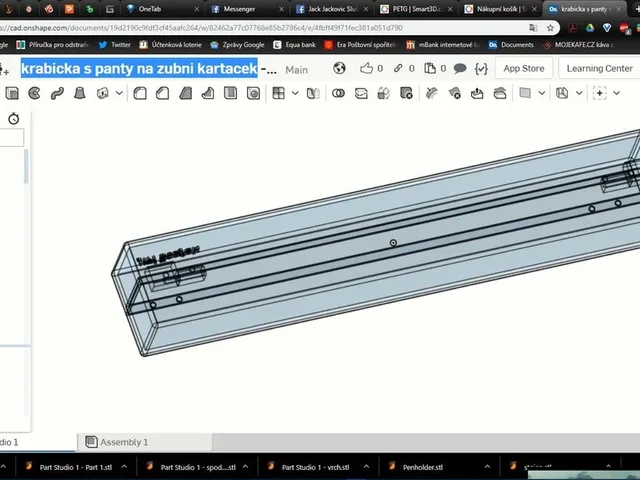This screenshot has width=640, height=480.
Task: Select the Replace face tool
Action: pyautogui.click(x=500, y=93)
